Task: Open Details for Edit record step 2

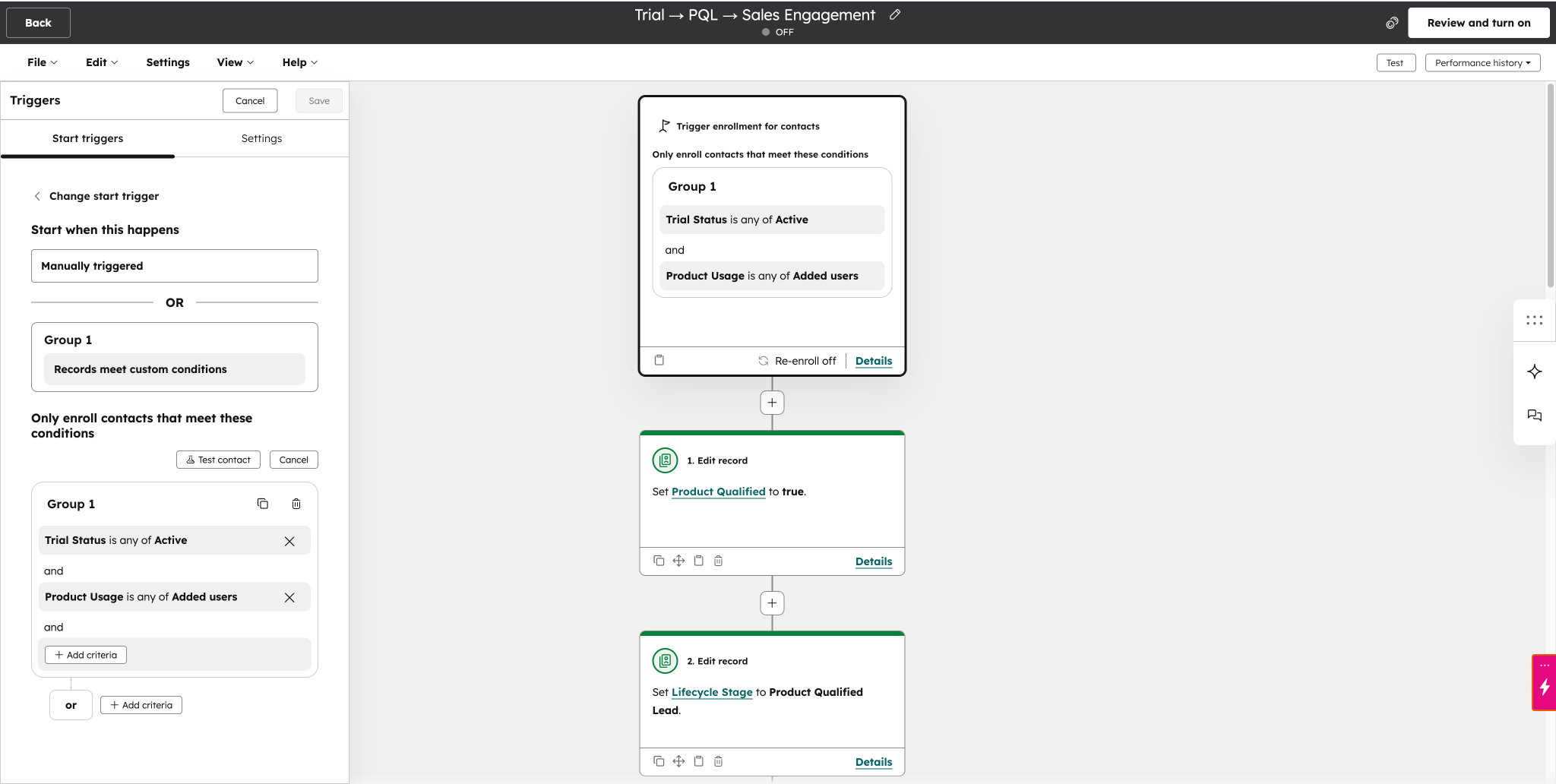Action: (x=872, y=761)
